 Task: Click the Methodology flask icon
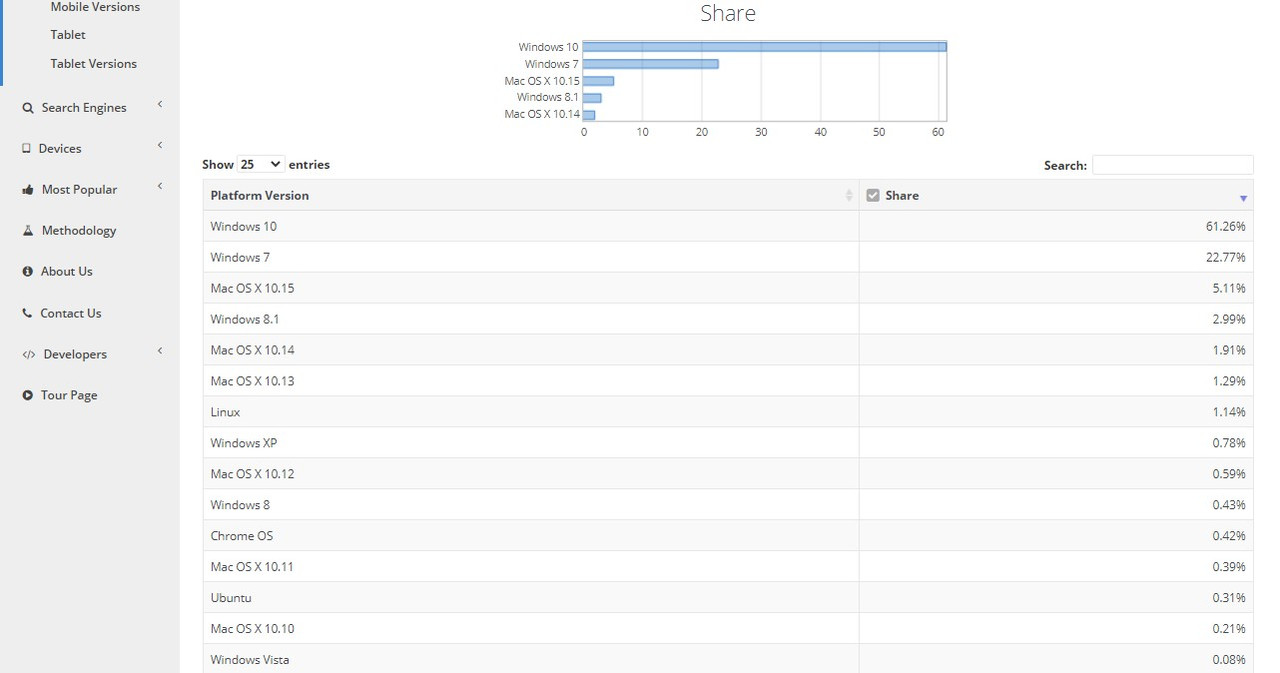28,230
